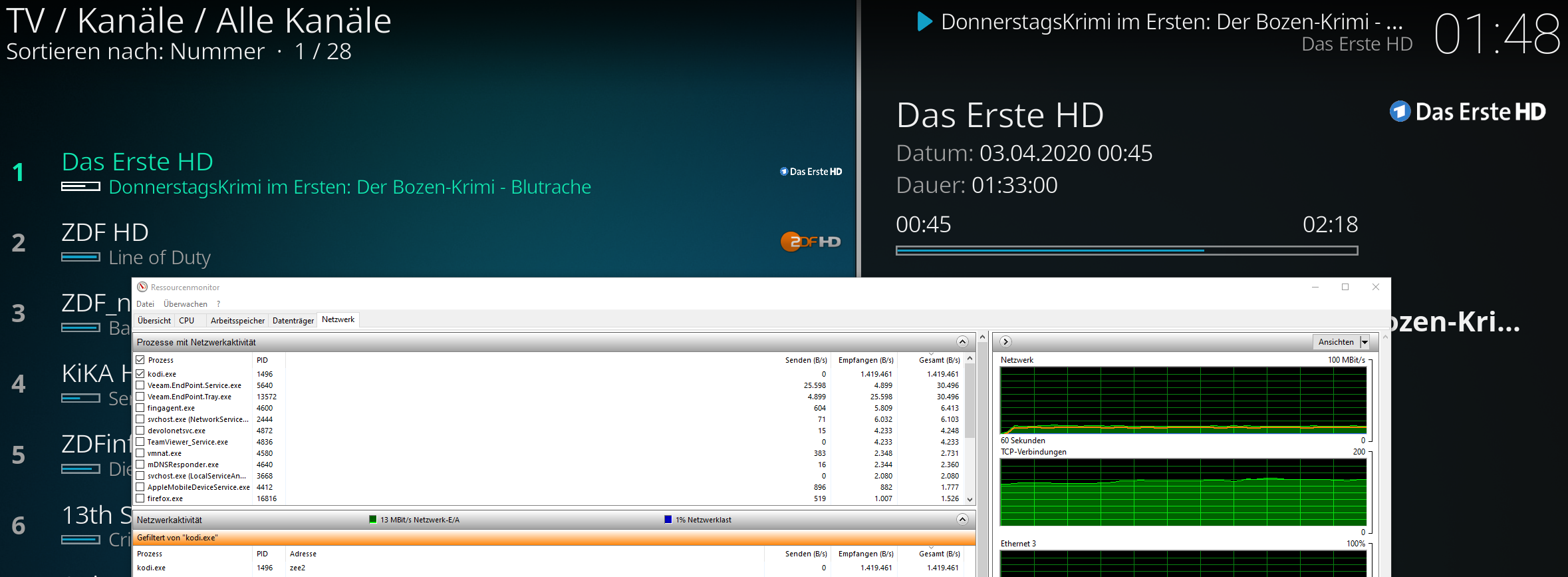The image size is (1568, 577).
Task: Tick the fingagent.exe process checkbox
Action: pyautogui.click(x=140, y=408)
